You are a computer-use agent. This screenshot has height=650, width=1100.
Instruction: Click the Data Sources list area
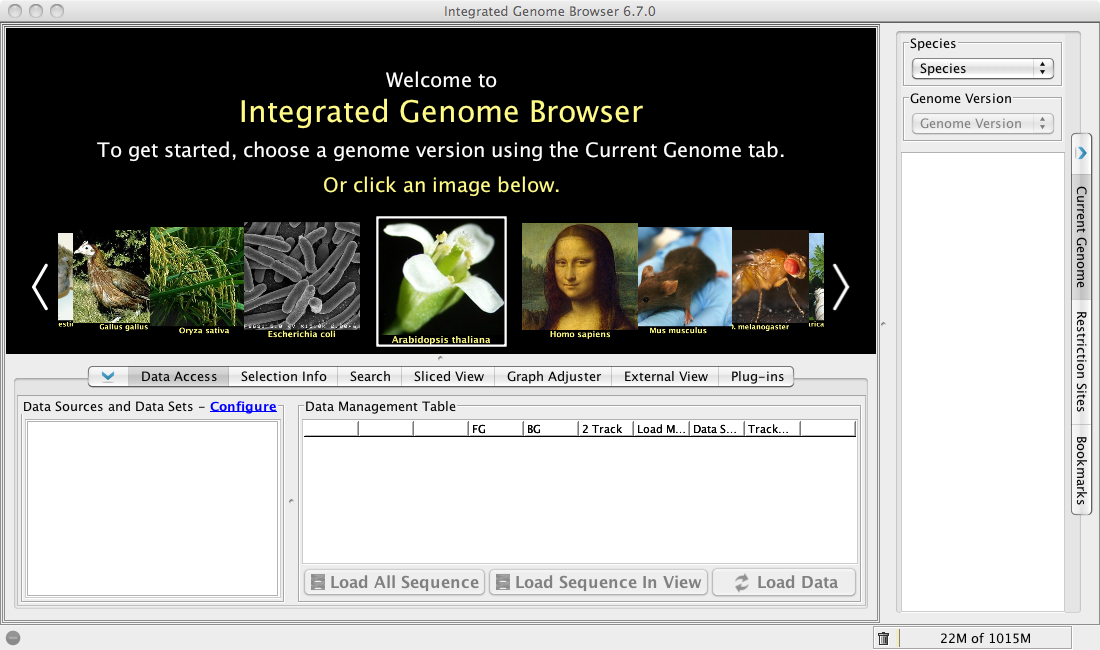pyautogui.click(x=152, y=508)
